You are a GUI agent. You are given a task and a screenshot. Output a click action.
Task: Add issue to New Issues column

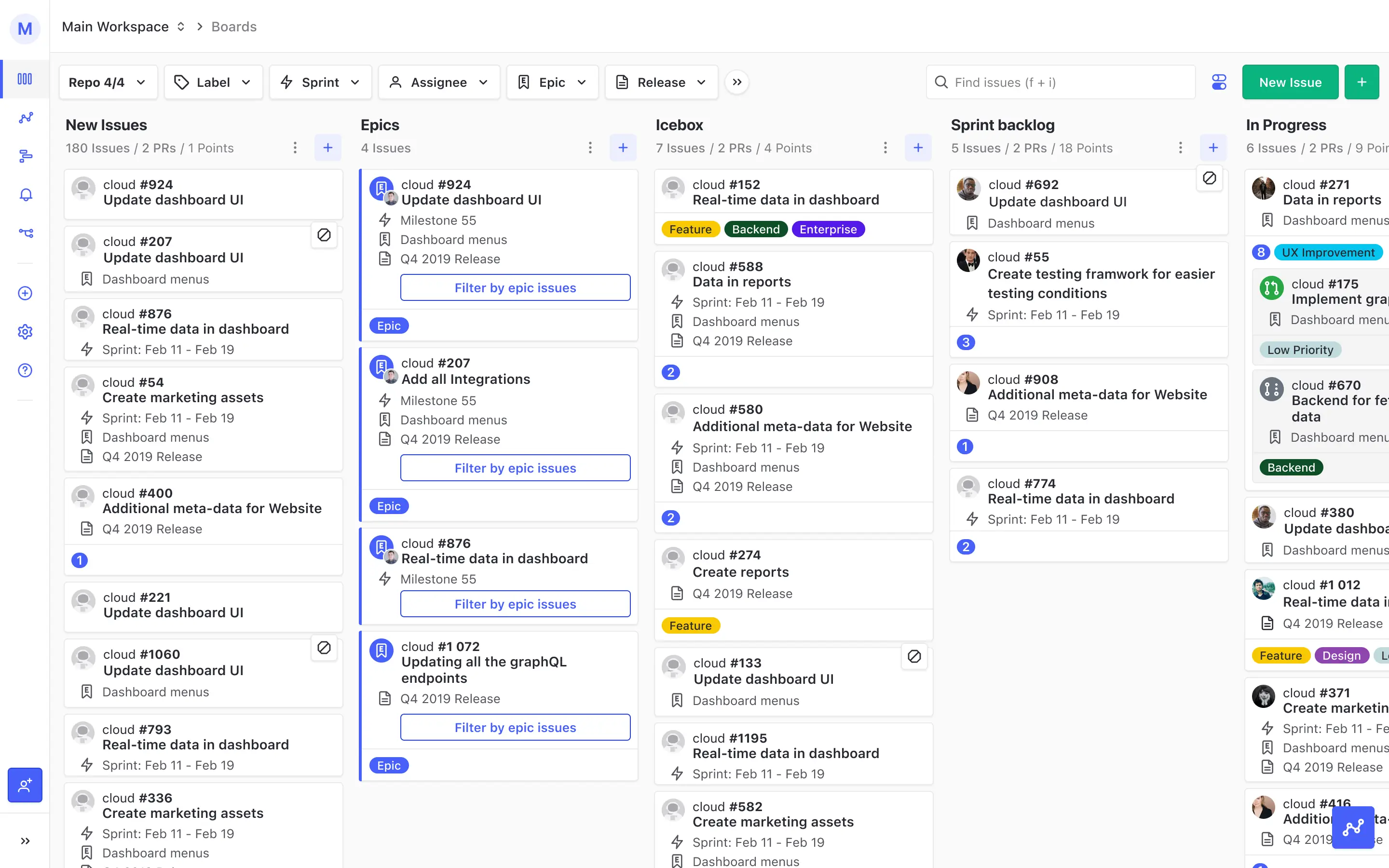[328, 148]
